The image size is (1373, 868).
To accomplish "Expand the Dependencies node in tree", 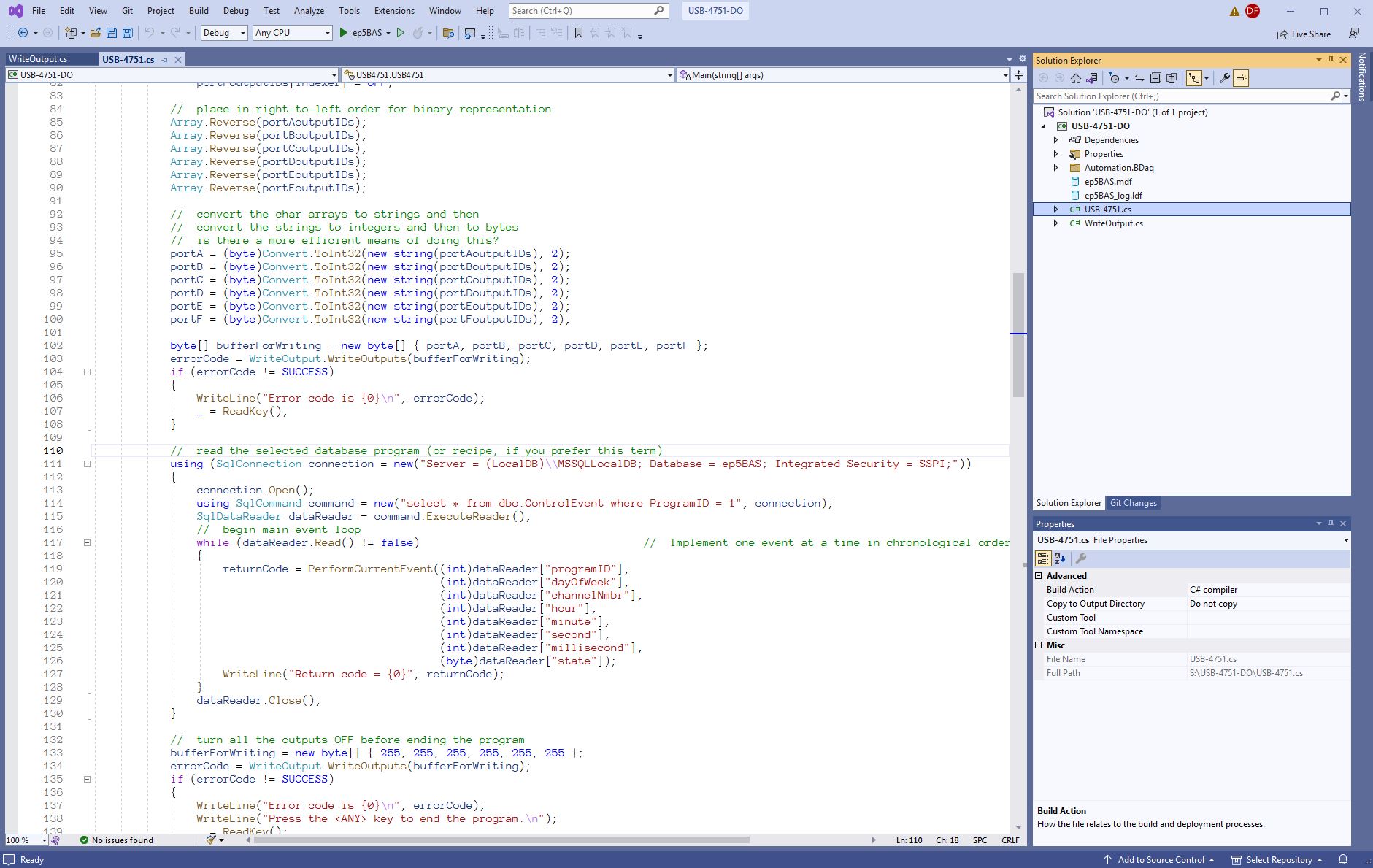I will [1055, 140].
